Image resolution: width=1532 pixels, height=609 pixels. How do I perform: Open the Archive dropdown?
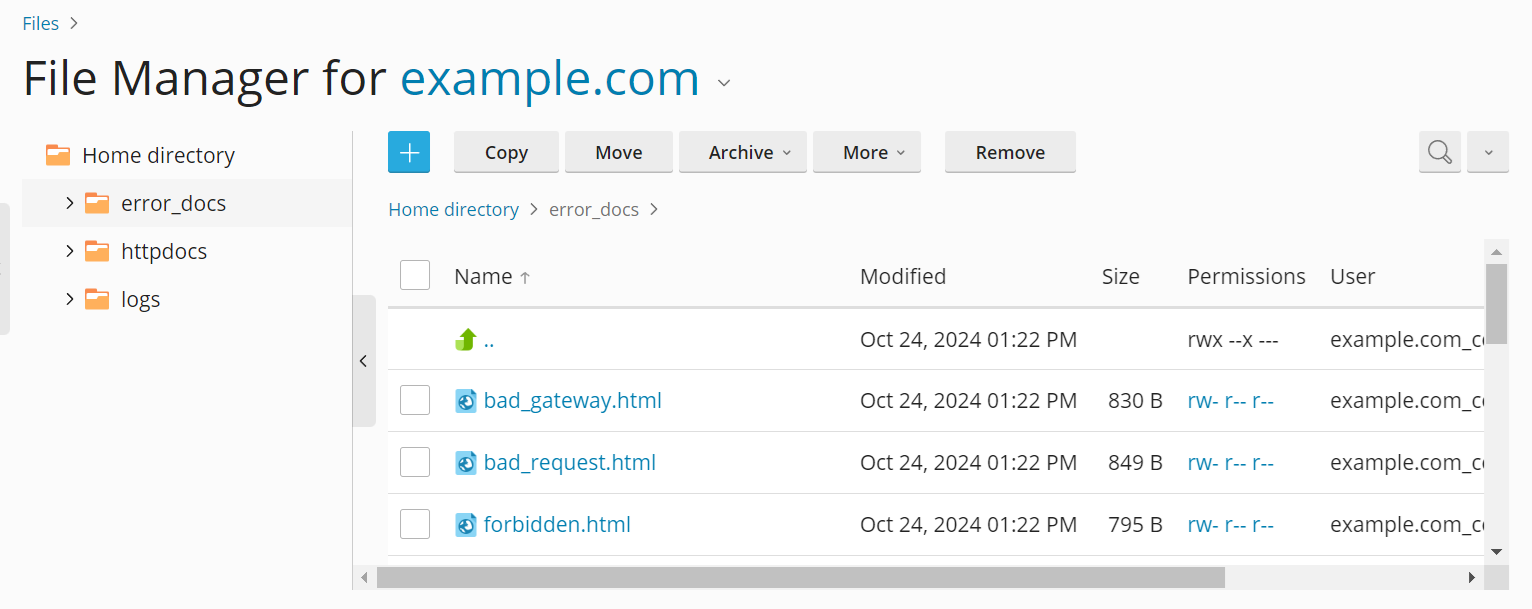pos(742,152)
